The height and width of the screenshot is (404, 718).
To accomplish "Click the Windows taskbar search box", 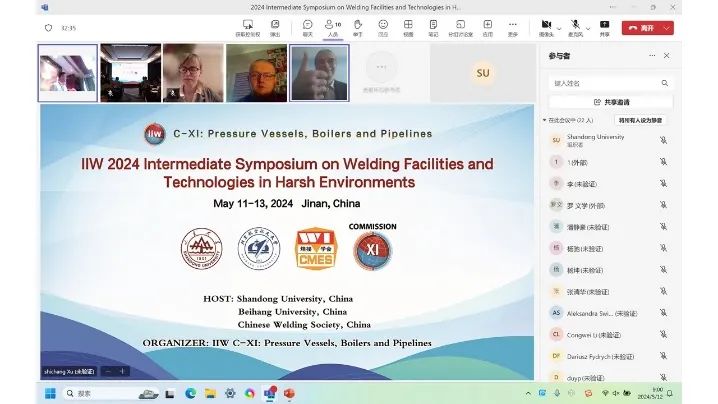I will click(110, 393).
